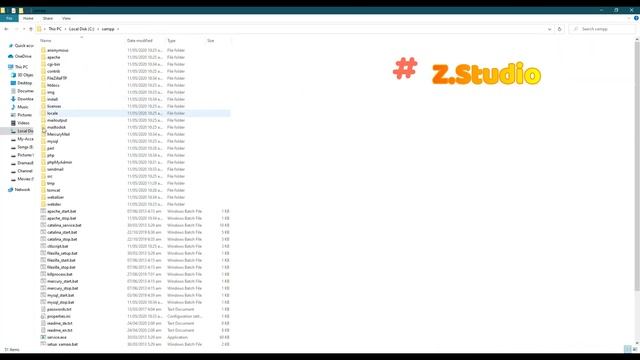Image resolution: width=640 pixels, height=360 pixels.
Task: Select the MercuryMail folder icon
Action: click(43, 134)
